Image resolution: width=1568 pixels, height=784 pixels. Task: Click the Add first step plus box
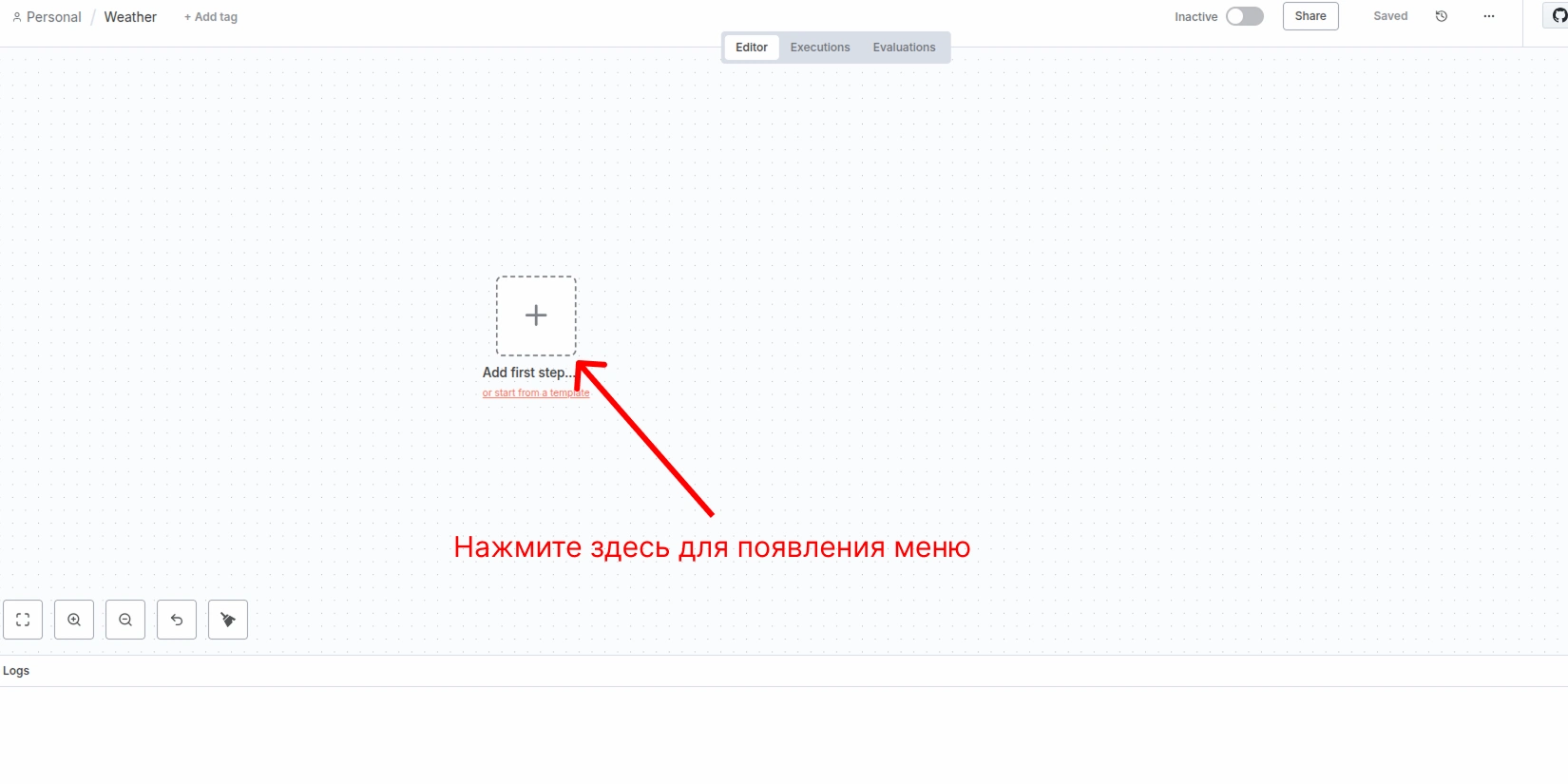click(536, 316)
